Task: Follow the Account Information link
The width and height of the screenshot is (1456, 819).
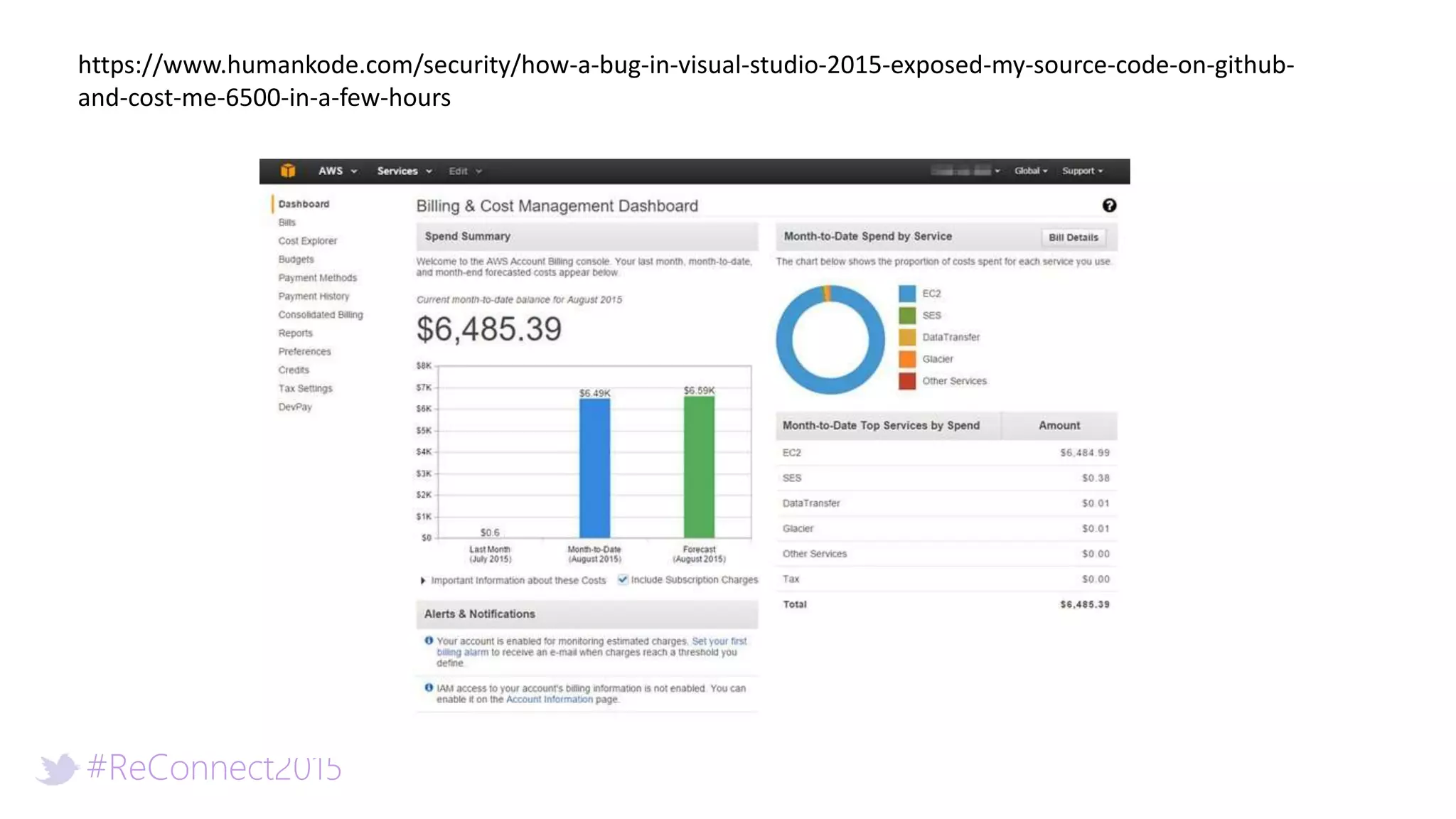Action: click(x=549, y=700)
